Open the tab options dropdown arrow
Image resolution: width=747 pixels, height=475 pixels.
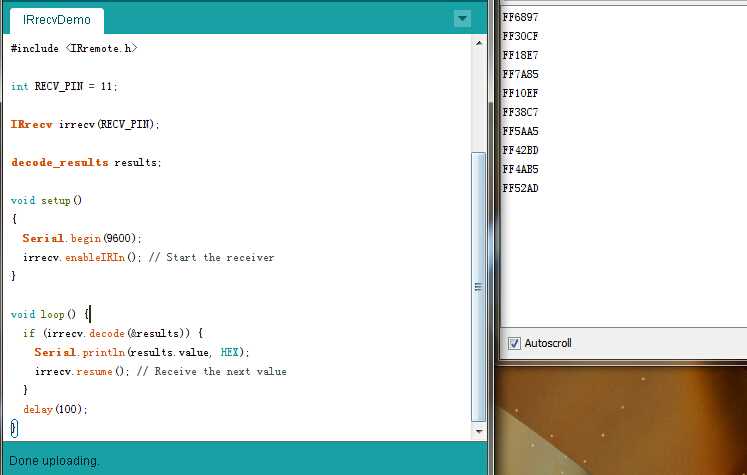[462, 19]
